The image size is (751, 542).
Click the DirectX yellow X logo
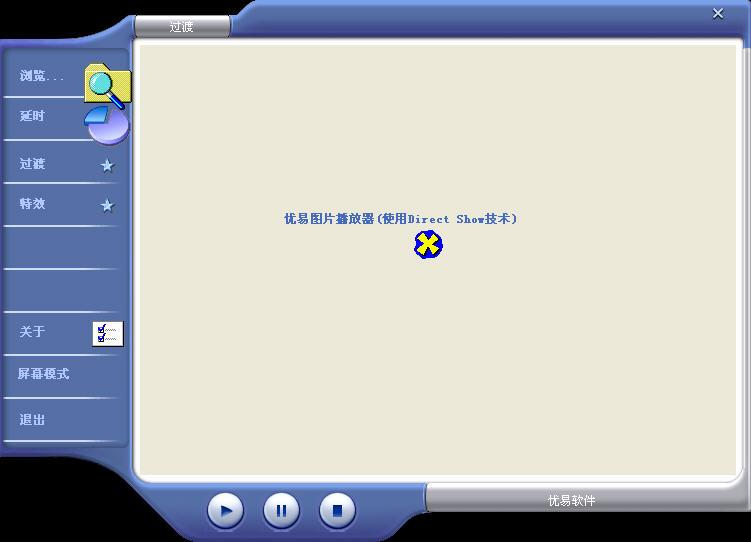pos(428,245)
